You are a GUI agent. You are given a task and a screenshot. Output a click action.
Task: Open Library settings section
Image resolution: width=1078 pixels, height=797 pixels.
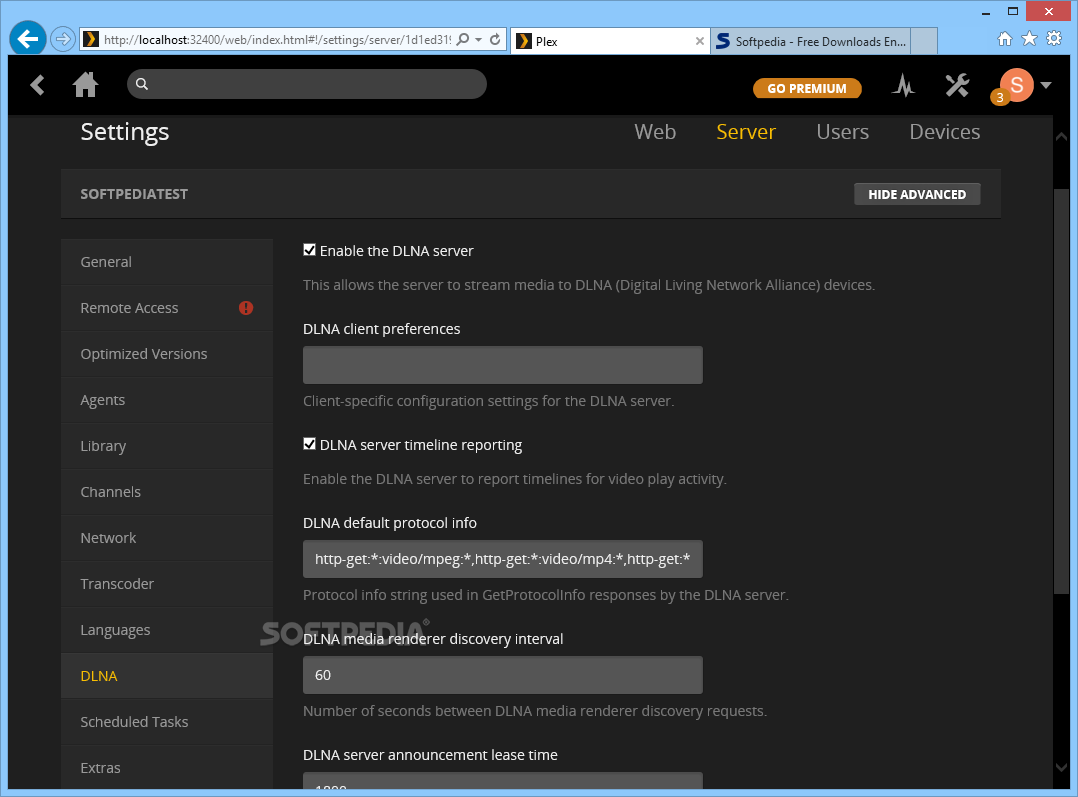(167, 446)
